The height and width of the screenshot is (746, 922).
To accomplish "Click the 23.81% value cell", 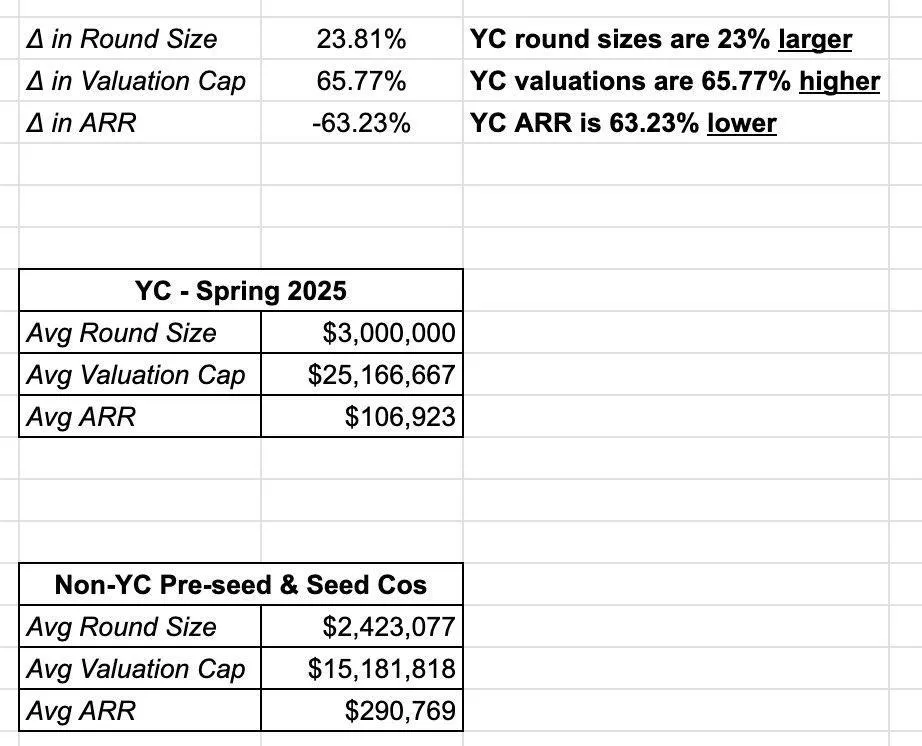I will 361,39.
